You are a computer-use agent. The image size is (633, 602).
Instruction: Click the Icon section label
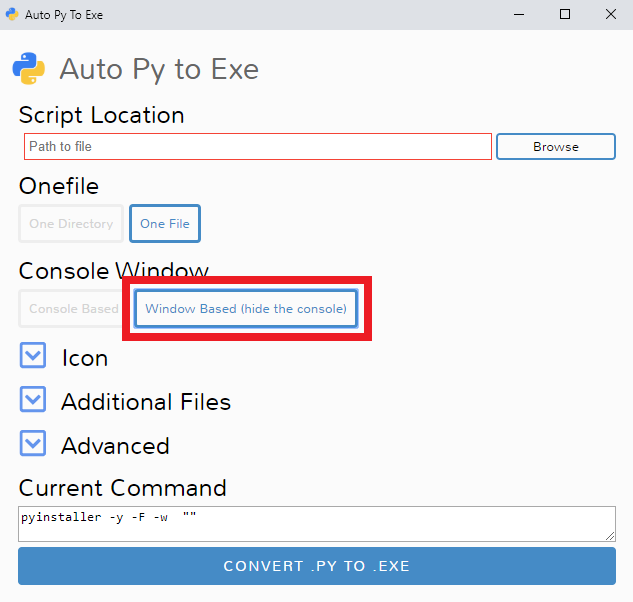pos(85,358)
